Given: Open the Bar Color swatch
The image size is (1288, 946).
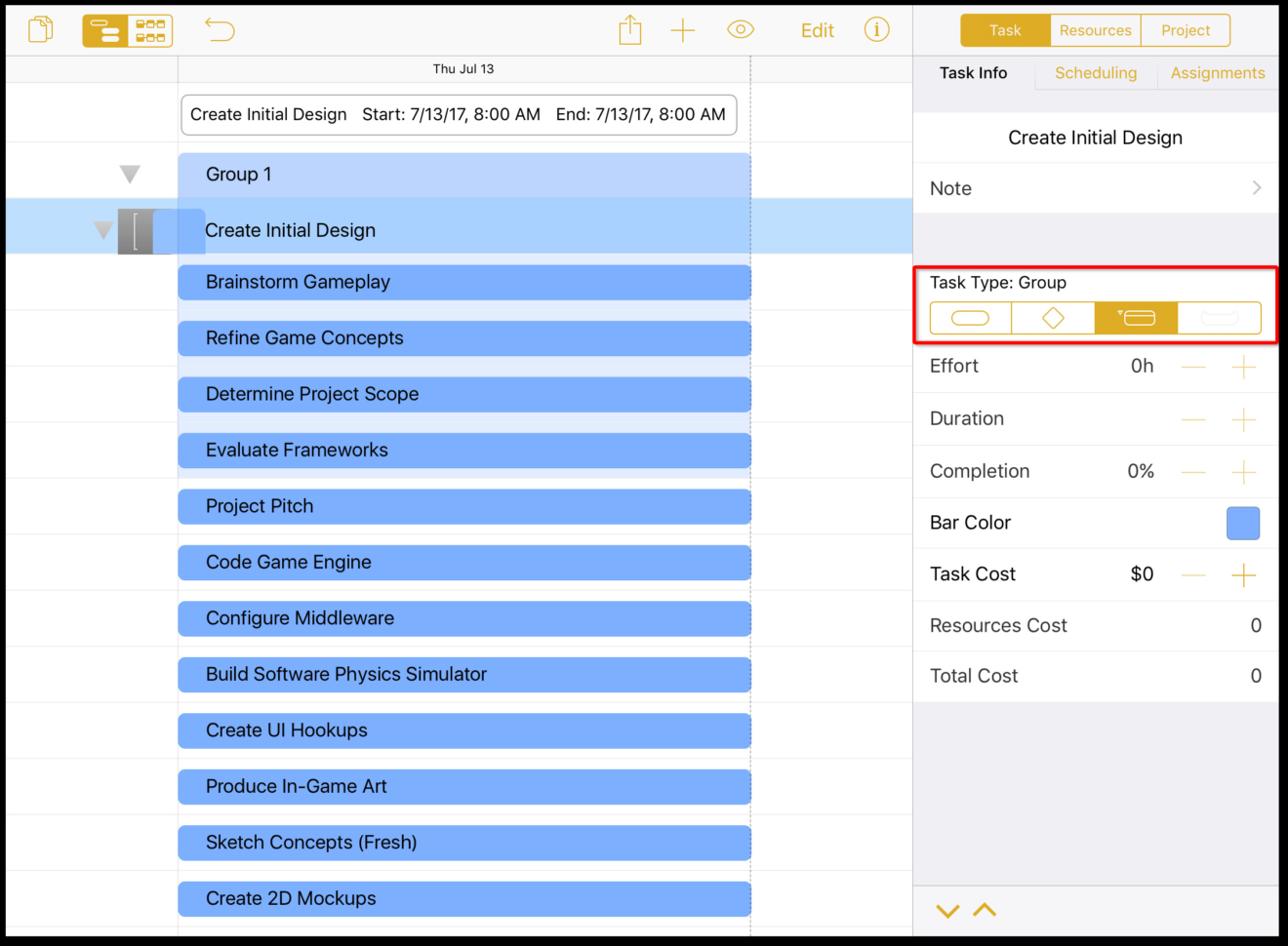Looking at the screenshot, I should [1242, 523].
